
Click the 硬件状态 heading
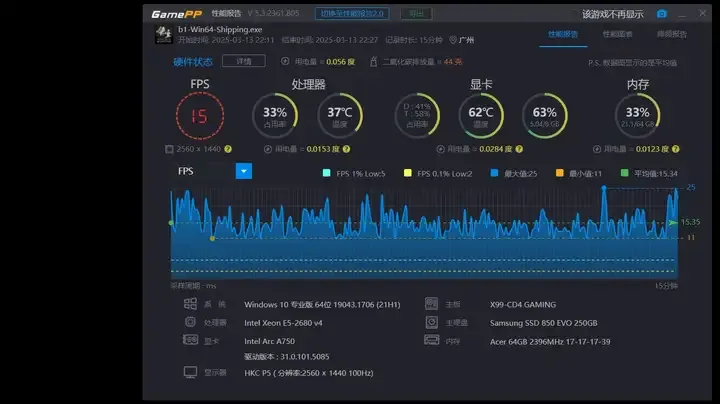tap(193, 62)
